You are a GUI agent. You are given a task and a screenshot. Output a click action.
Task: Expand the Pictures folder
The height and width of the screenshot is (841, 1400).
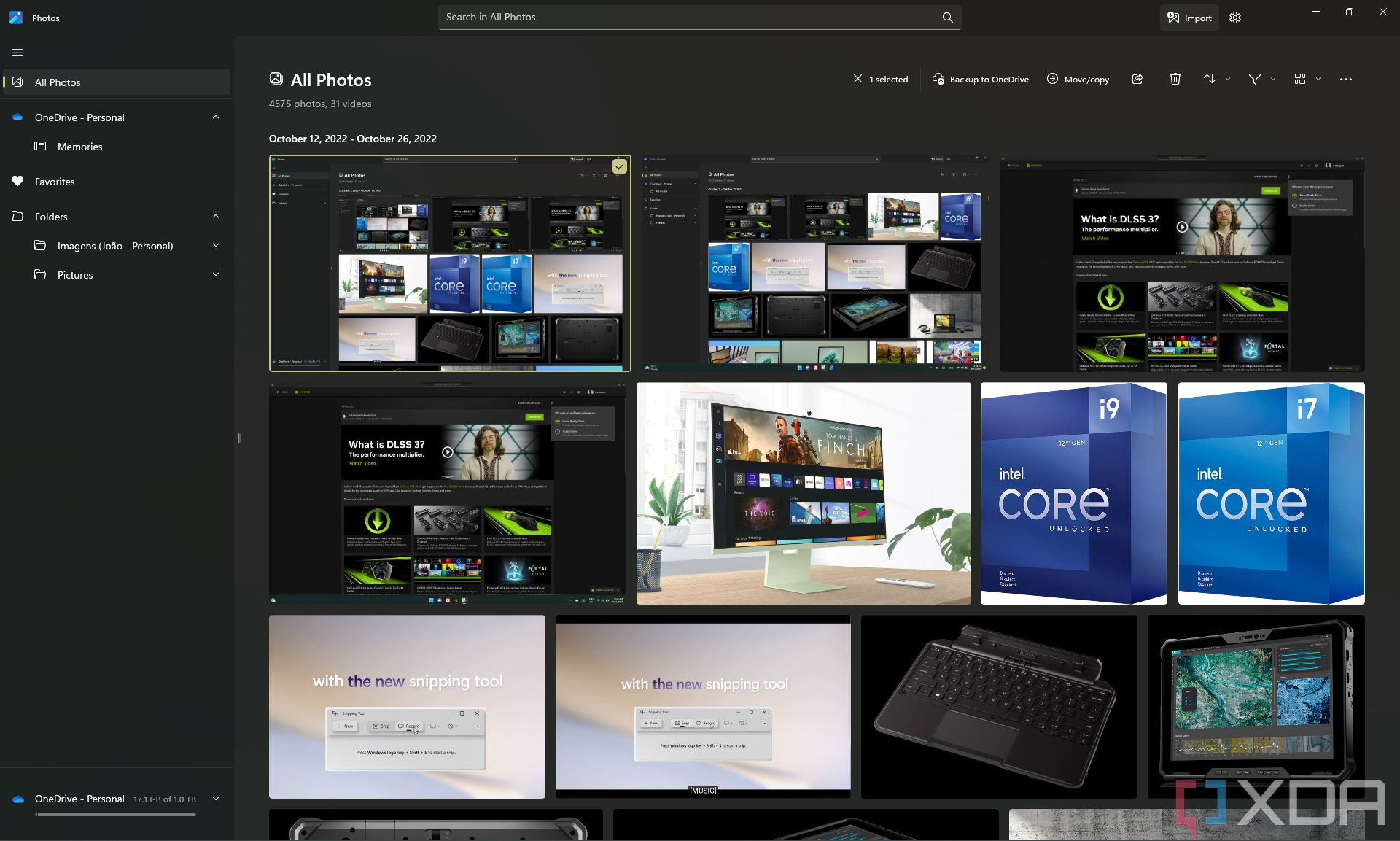[x=216, y=275]
